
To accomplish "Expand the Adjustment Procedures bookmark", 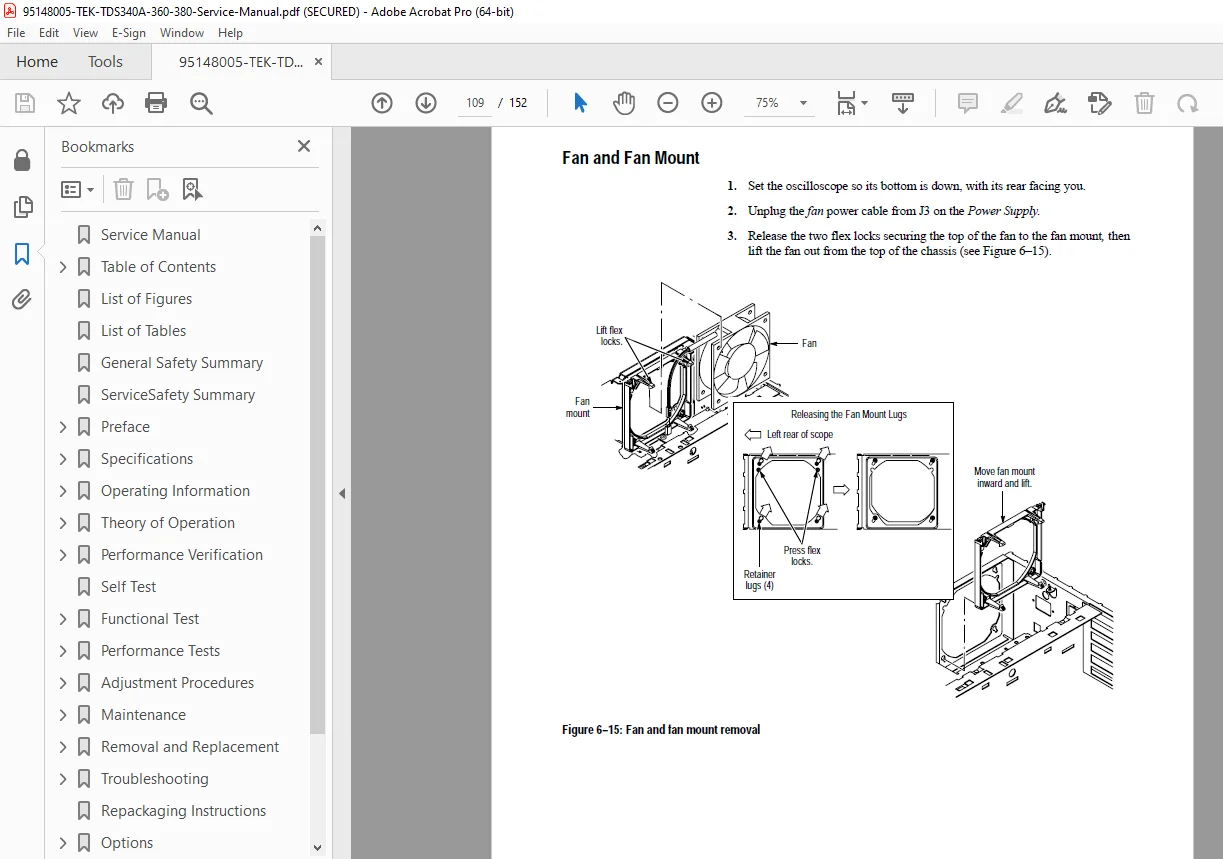I will pyautogui.click(x=63, y=683).
